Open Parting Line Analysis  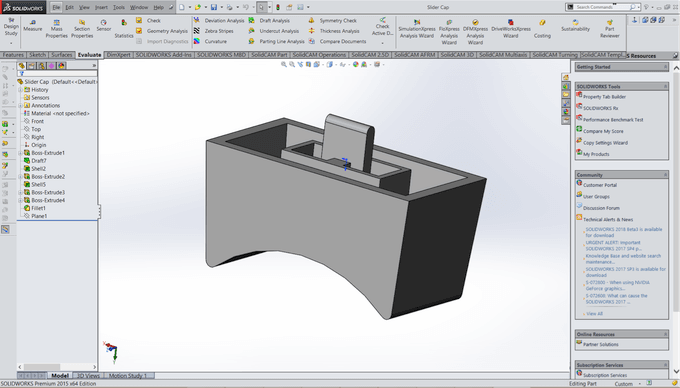(x=277, y=41)
